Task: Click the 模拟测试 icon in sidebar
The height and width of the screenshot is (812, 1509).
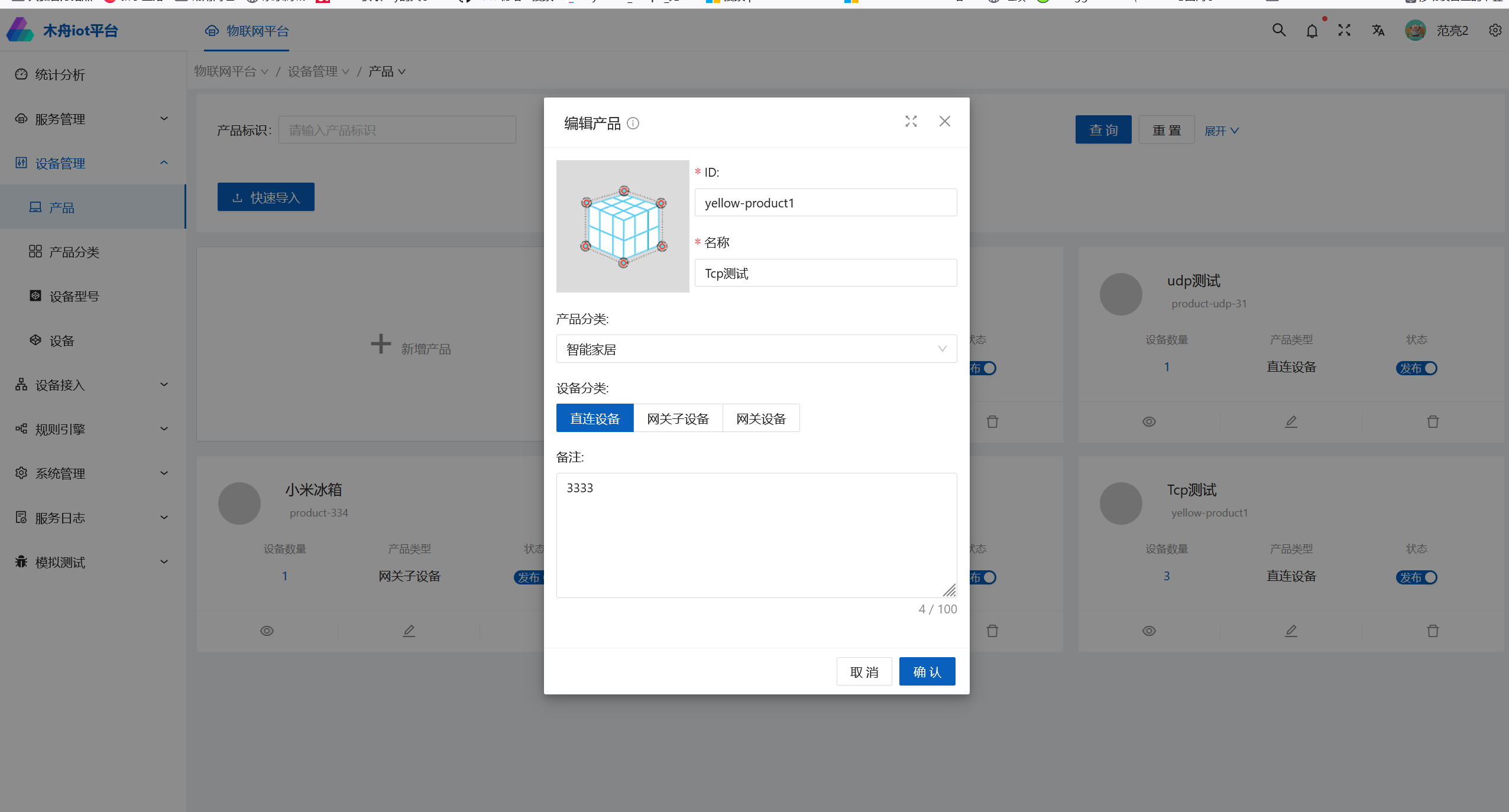Action: 20,561
